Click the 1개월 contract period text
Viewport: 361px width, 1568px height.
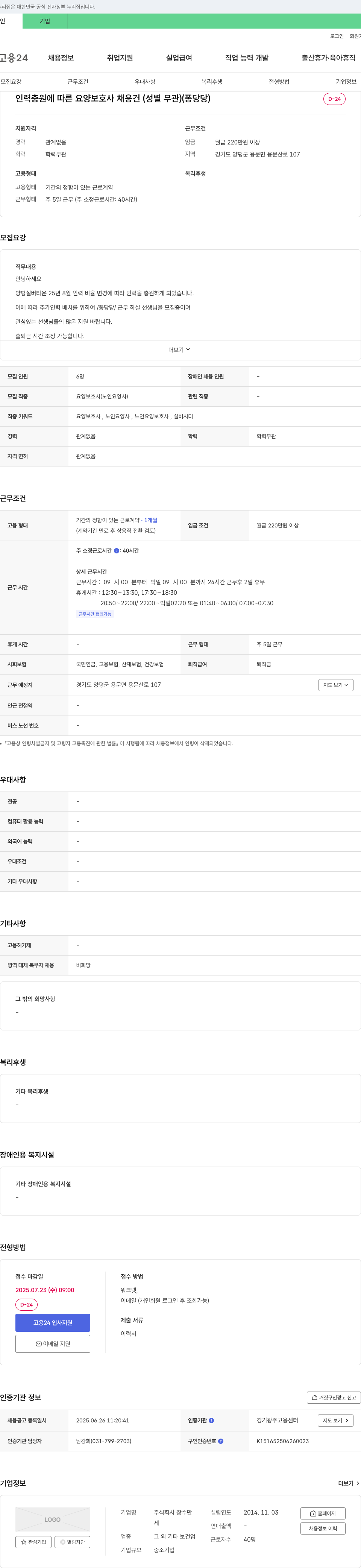tap(150, 520)
